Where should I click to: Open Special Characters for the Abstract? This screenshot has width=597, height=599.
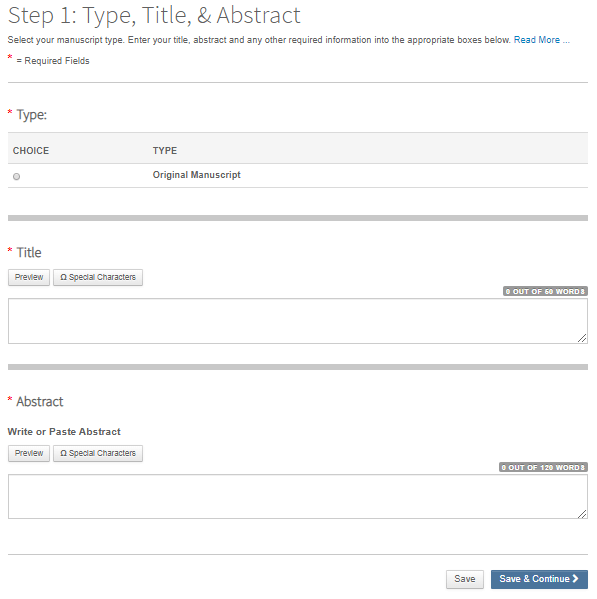98,453
